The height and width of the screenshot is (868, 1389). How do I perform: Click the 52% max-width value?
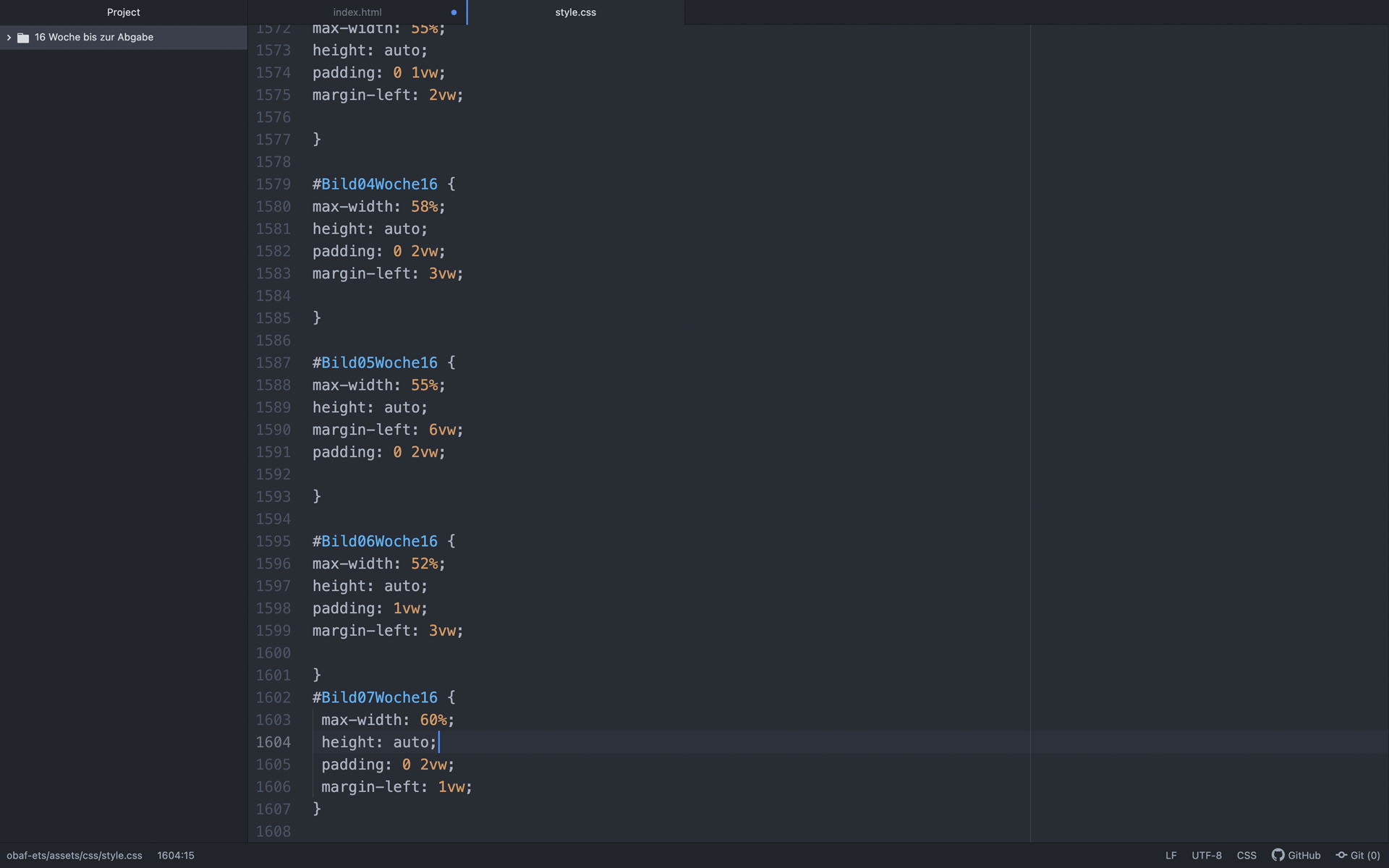click(424, 563)
